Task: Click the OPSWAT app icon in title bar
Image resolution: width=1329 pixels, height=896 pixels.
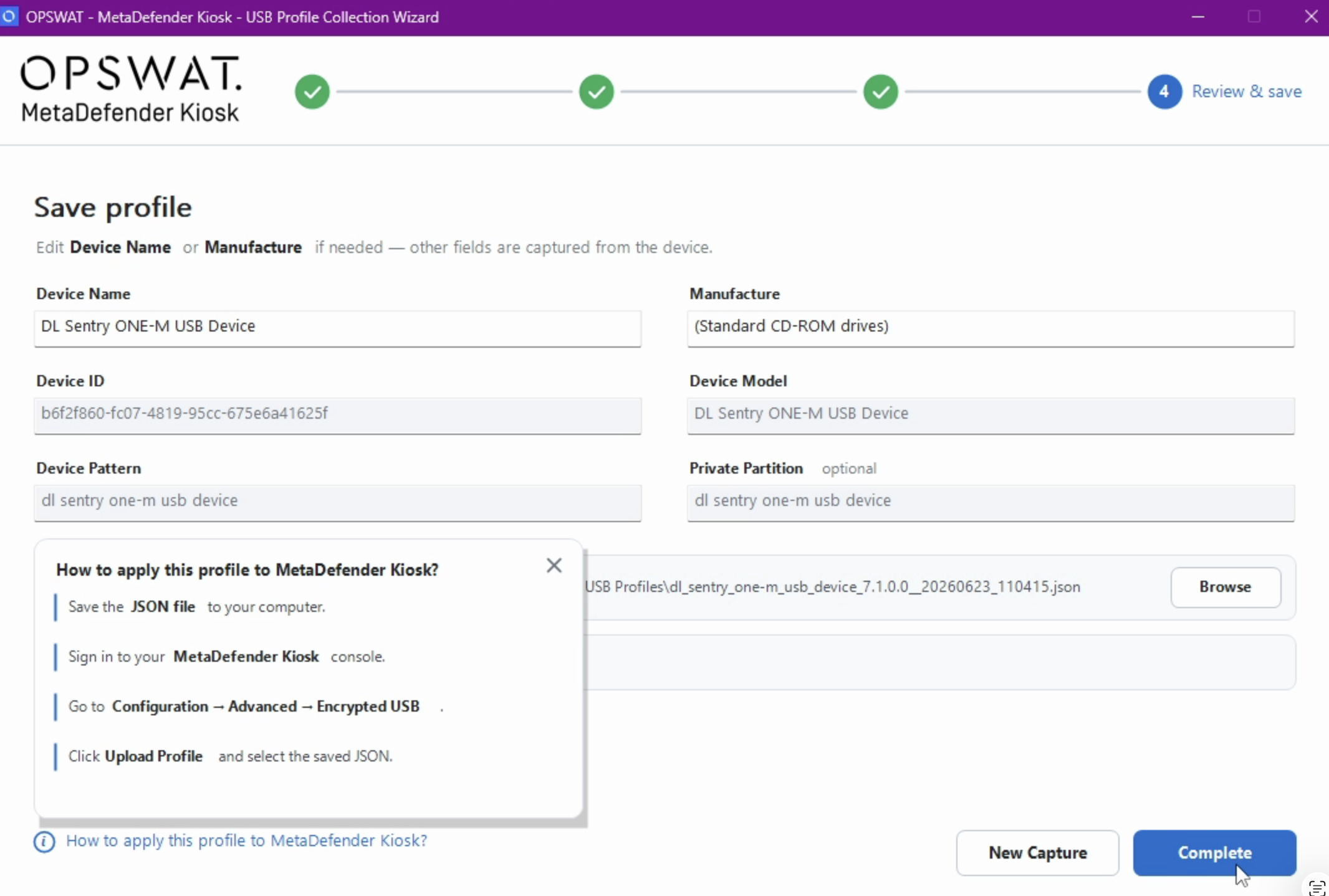Action: coord(9,16)
